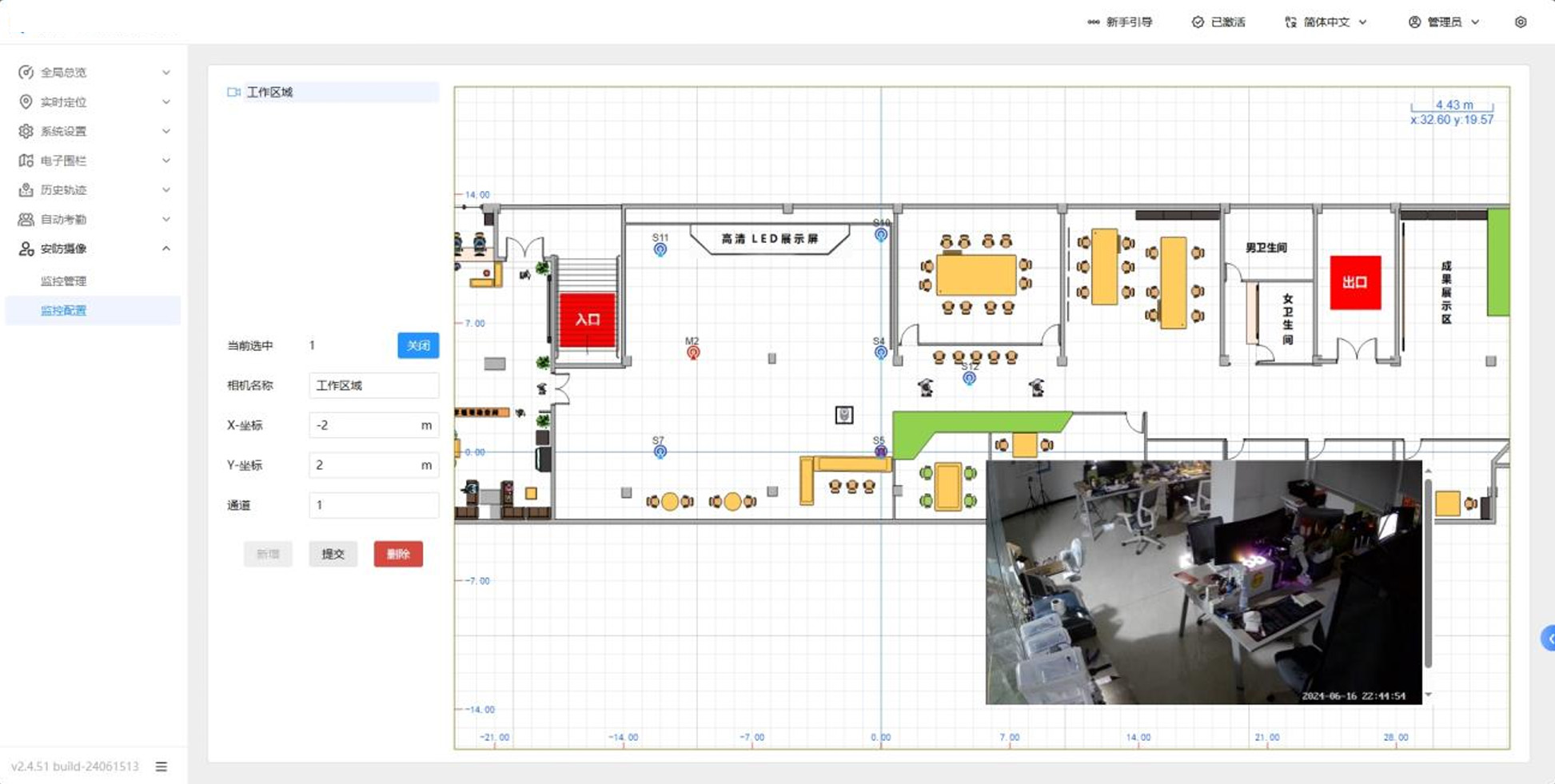The height and width of the screenshot is (784, 1555).
Task: Expand the 全局总览 menu section
Action: (x=94, y=73)
